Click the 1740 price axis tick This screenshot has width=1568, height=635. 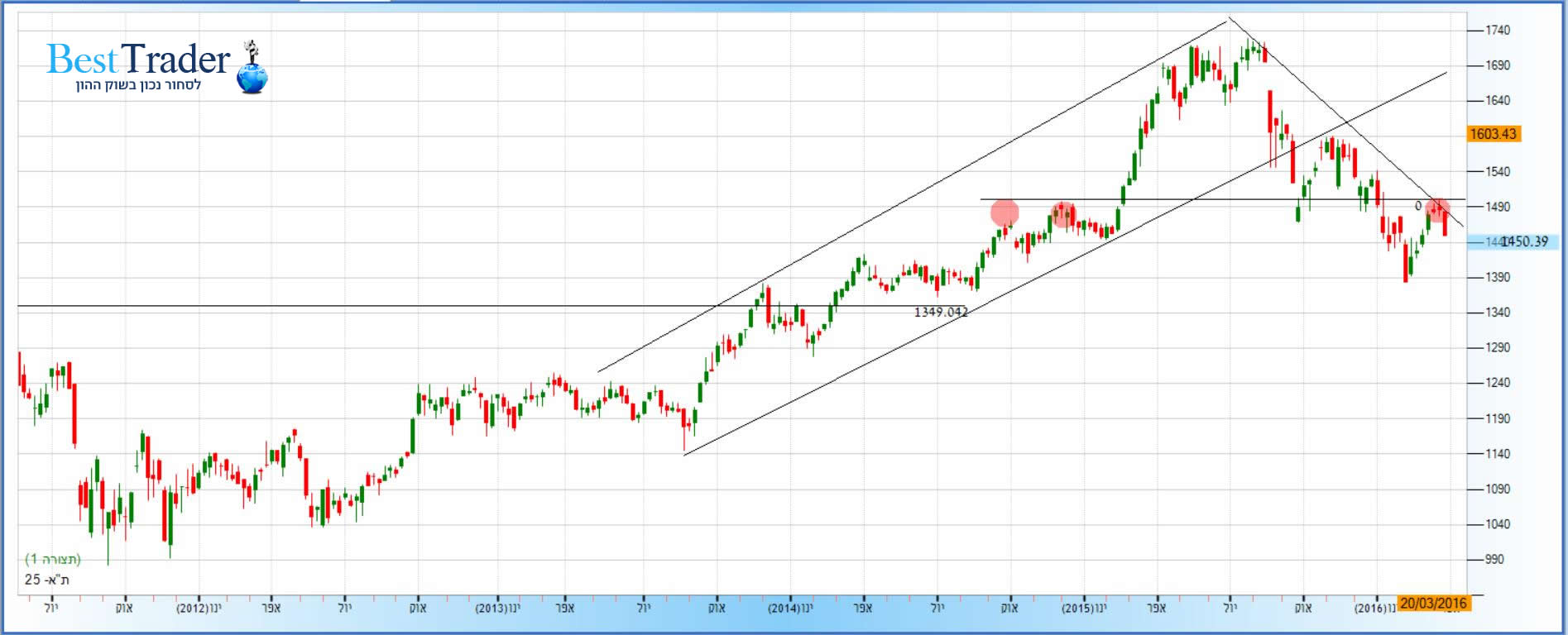tap(1497, 30)
